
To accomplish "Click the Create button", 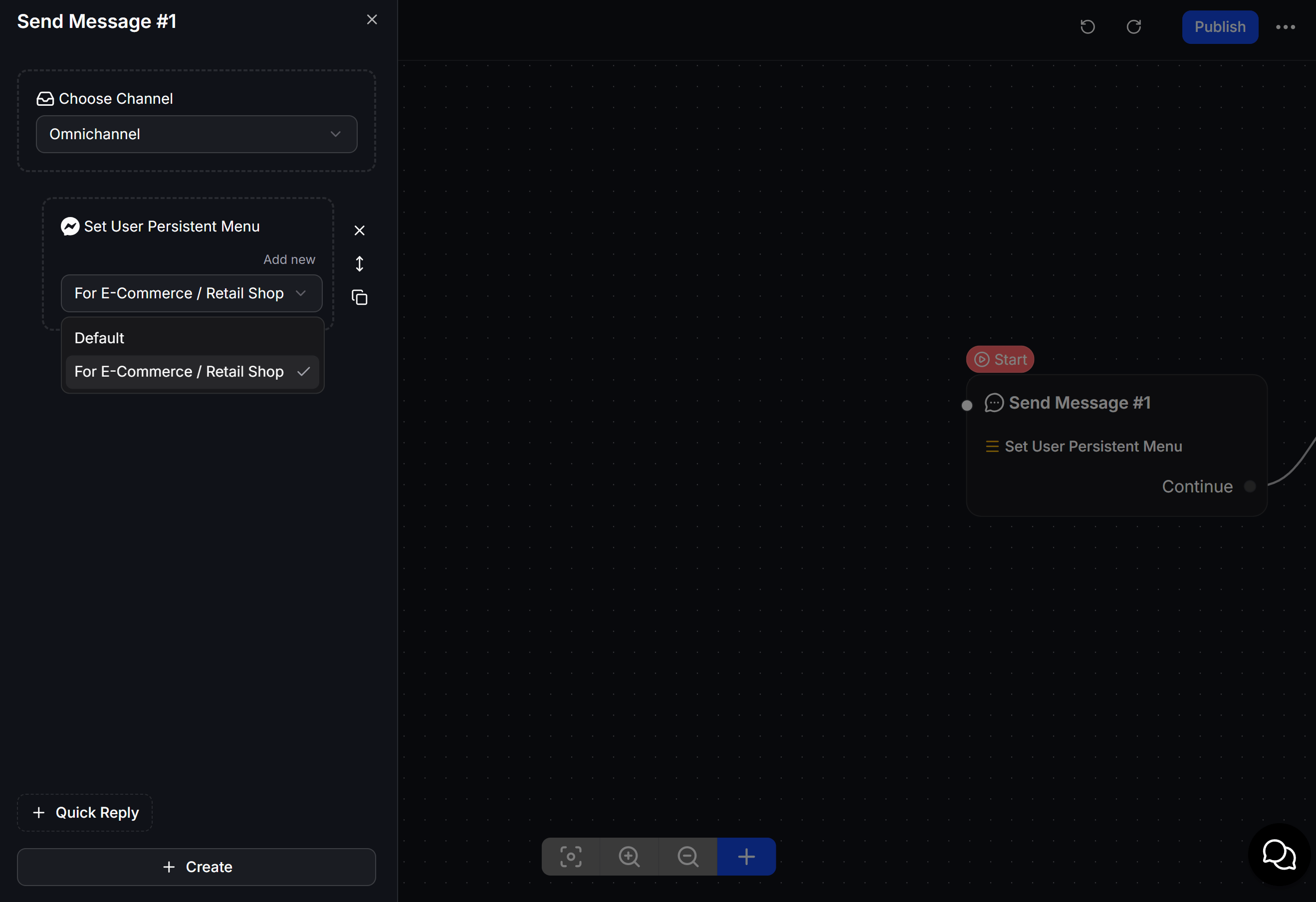I will 197,867.
